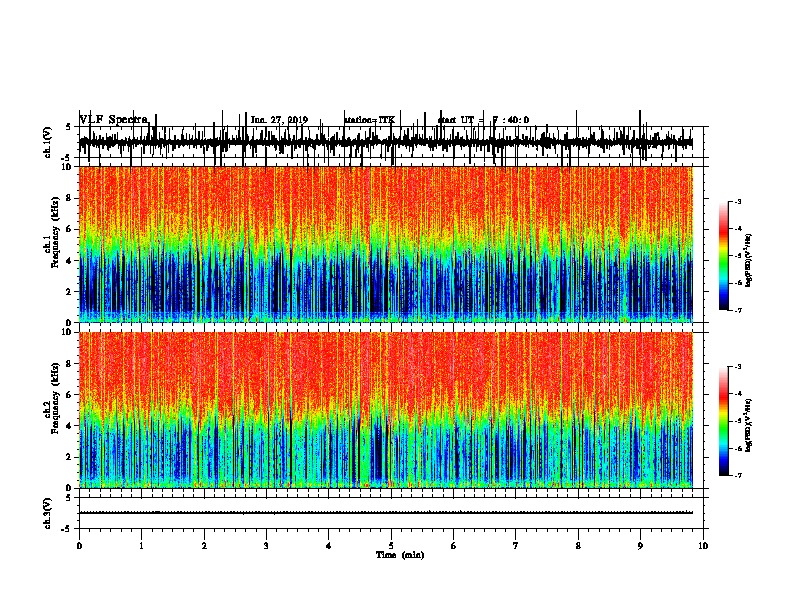The height and width of the screenshot is (612, 792).
Task: Click the "-3" value on the ch.1 colorbar
Action: 737,202
